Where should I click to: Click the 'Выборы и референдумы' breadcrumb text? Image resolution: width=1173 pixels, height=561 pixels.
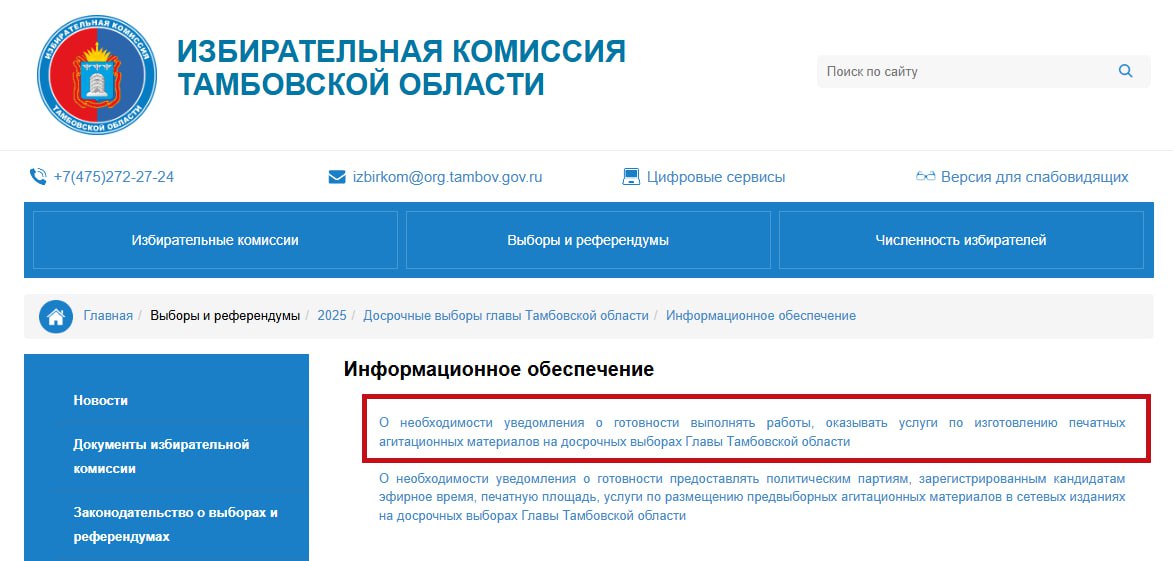click(224, 316)
